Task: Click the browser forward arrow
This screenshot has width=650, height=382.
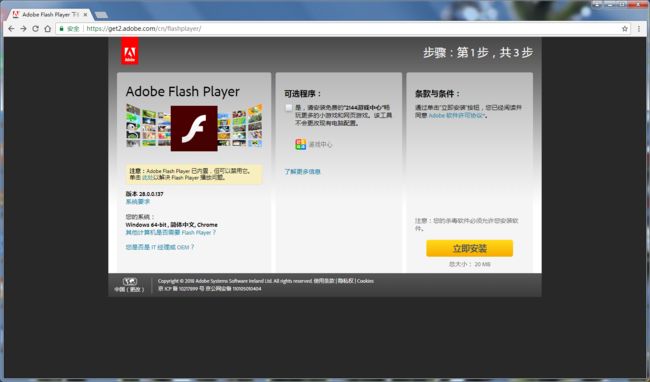Action: coord(23,29)
